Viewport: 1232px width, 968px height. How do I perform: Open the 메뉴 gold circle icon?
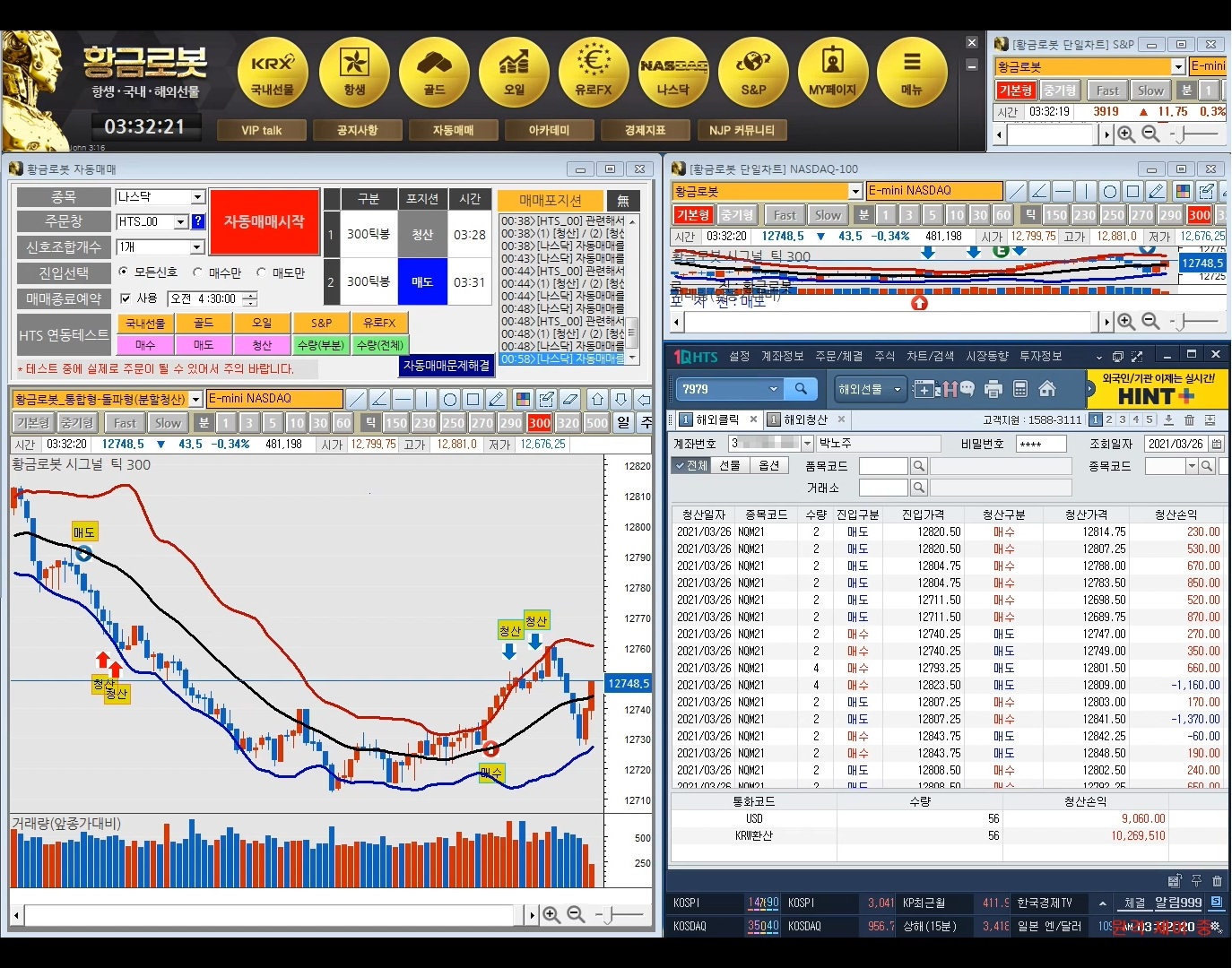[912, 73]
